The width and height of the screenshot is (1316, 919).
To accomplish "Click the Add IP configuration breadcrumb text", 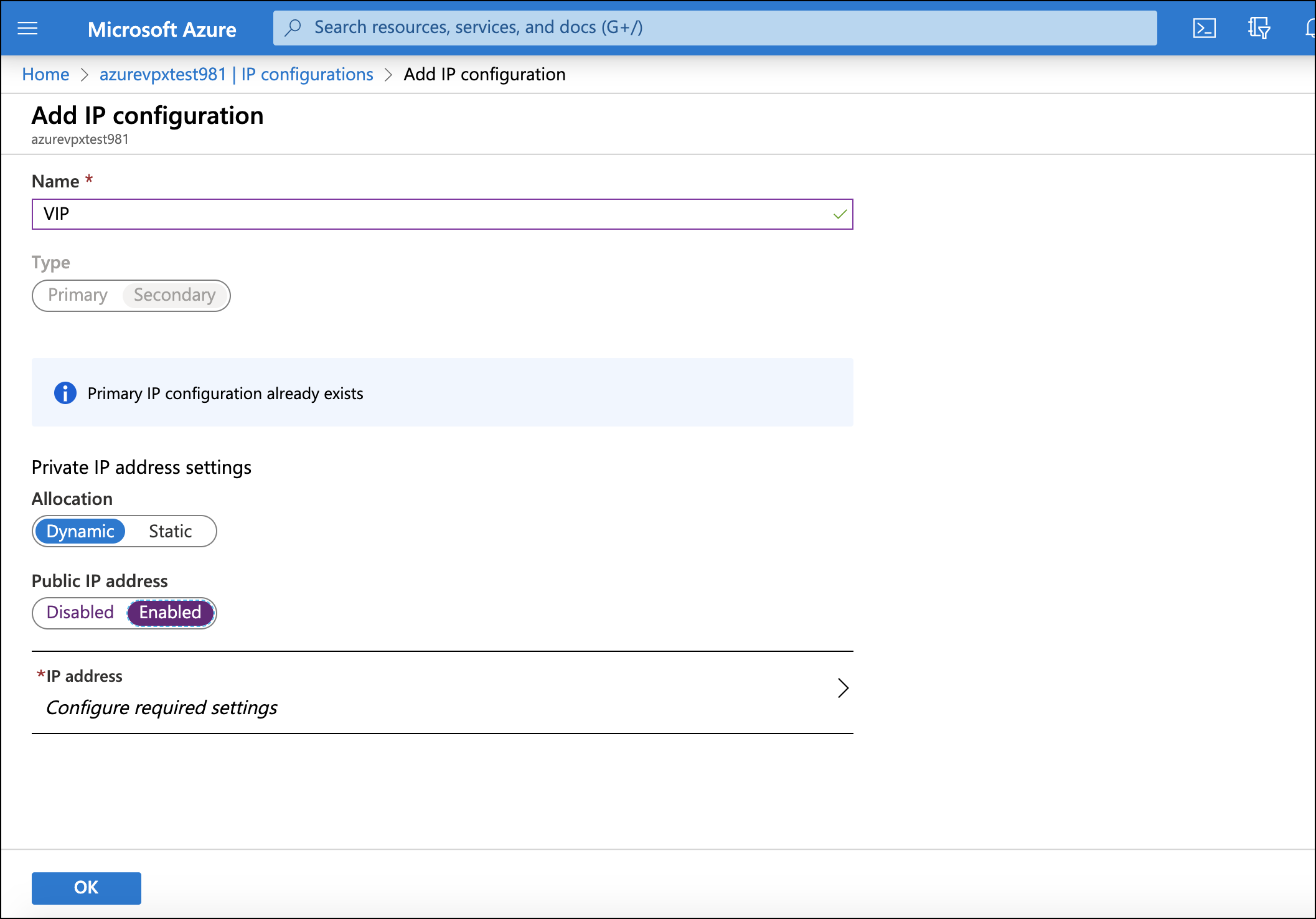I will [x=484, y=74].
